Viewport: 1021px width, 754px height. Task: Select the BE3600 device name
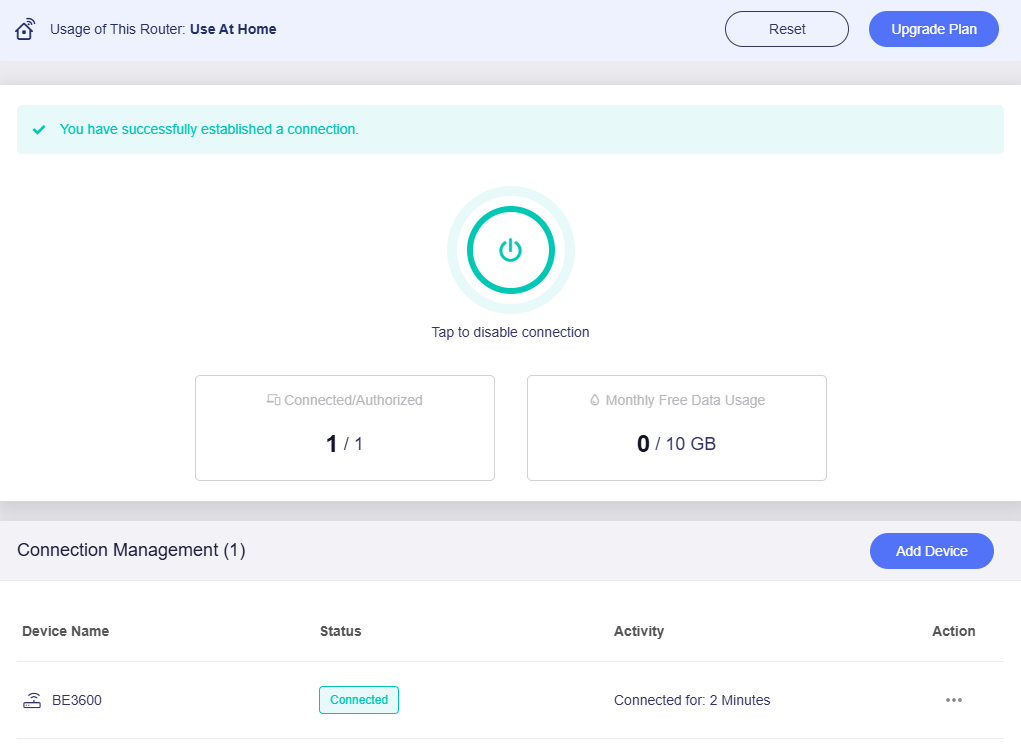pyautogui.click(x=77, y=700)
